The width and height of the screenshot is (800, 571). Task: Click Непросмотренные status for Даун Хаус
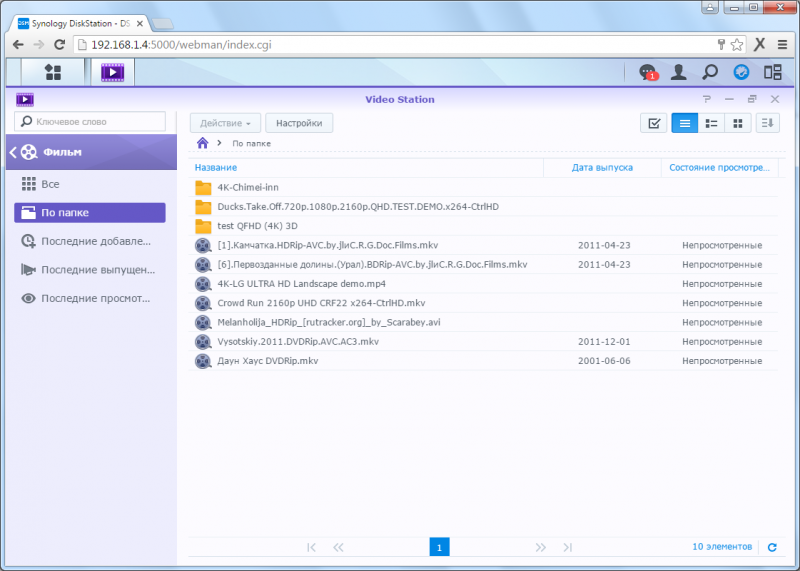tap(722, 361)
